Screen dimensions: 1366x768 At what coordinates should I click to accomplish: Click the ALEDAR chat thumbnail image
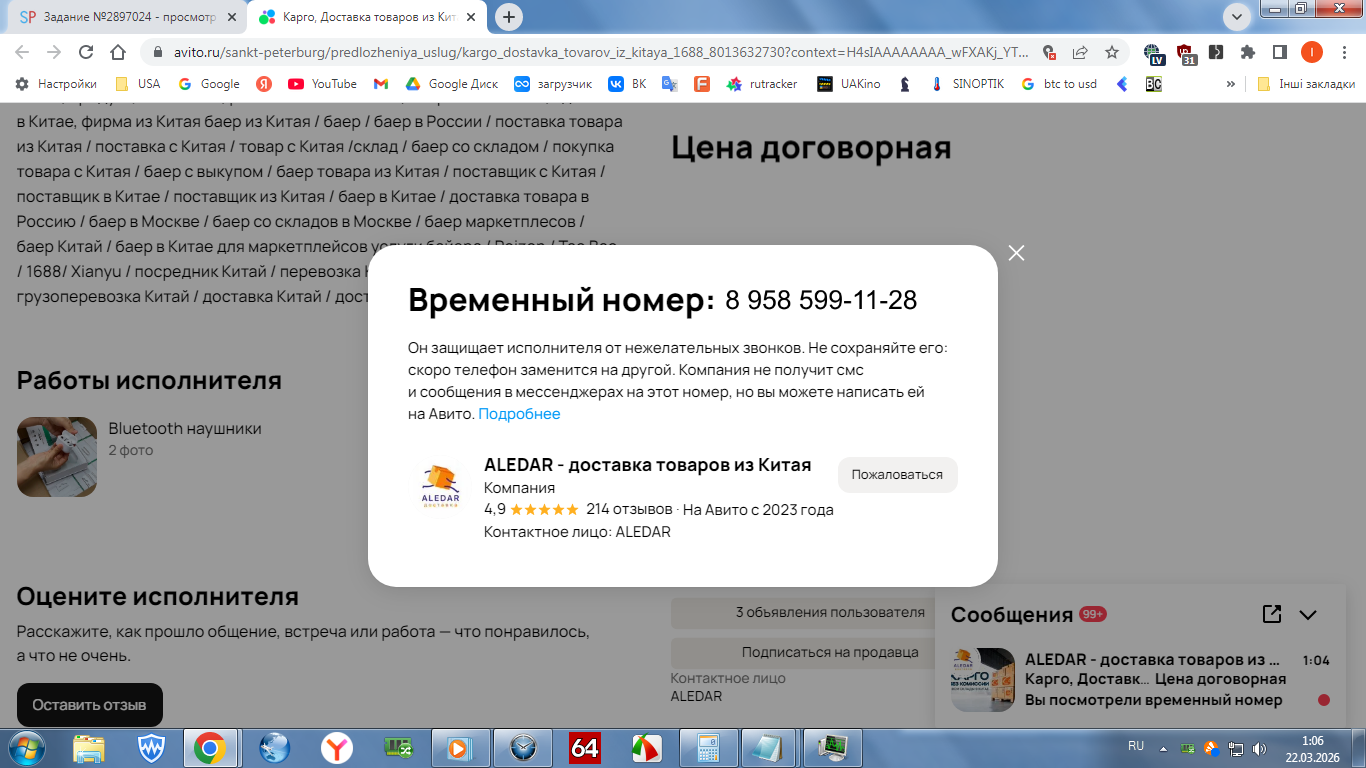coord(982,680)
